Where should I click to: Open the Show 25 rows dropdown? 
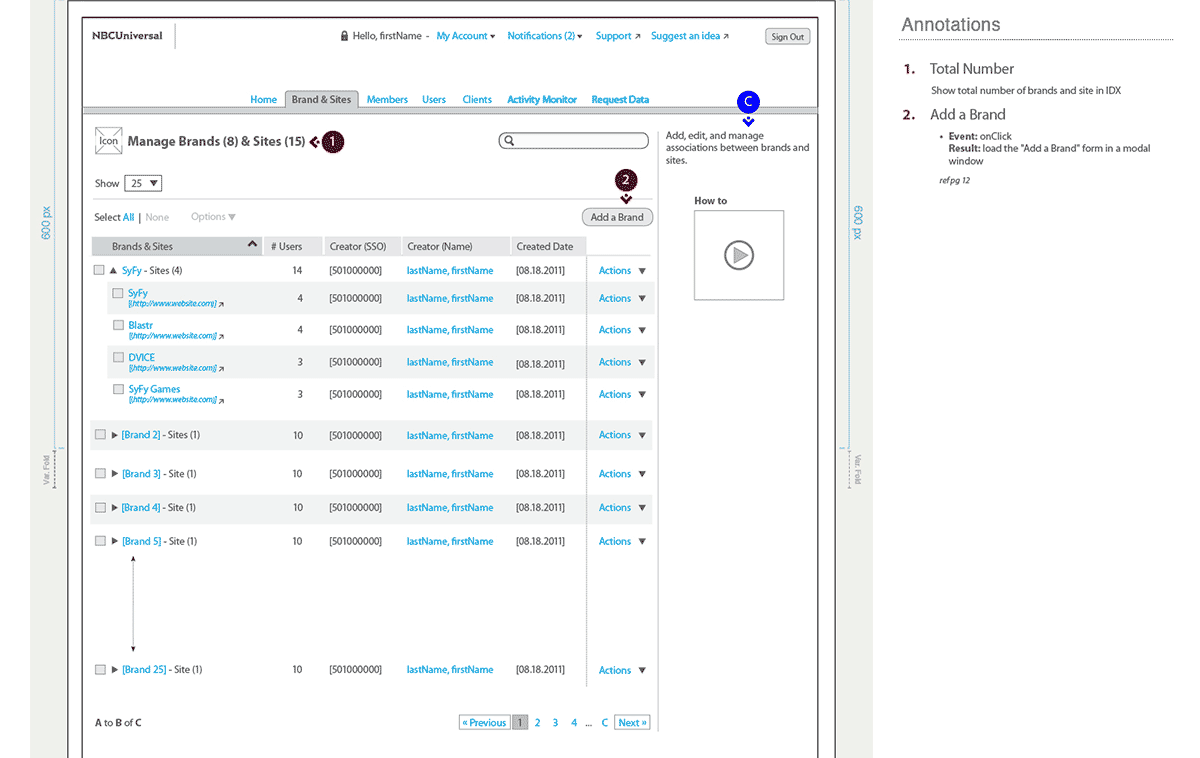click(143, 183)
